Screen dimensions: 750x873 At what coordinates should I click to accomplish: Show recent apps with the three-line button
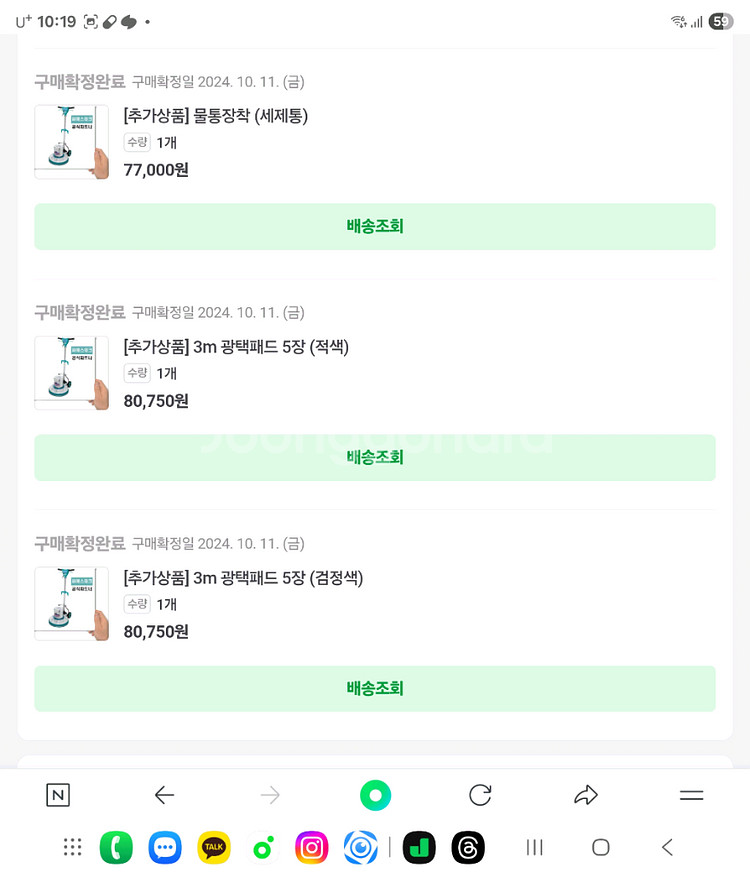[535, 848]
